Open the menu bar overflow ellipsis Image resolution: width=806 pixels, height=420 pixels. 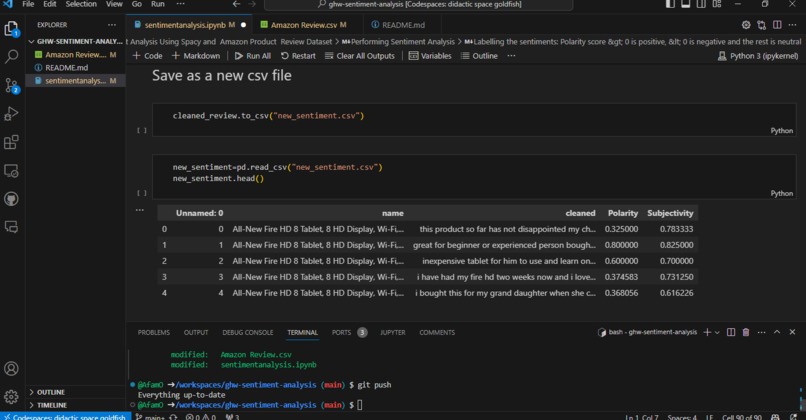180,4
